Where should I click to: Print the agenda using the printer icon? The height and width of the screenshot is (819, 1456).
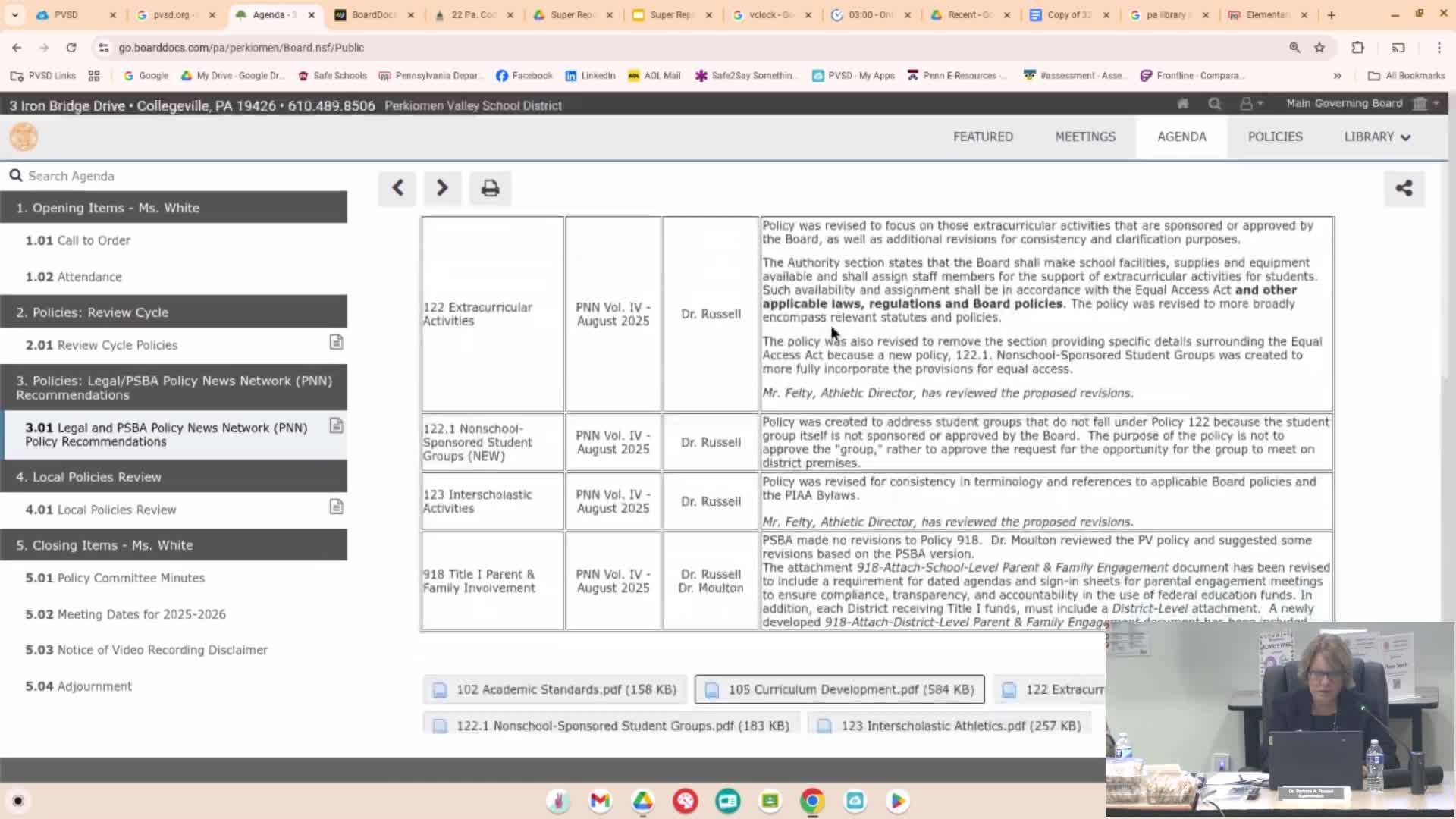coord(490,188)
